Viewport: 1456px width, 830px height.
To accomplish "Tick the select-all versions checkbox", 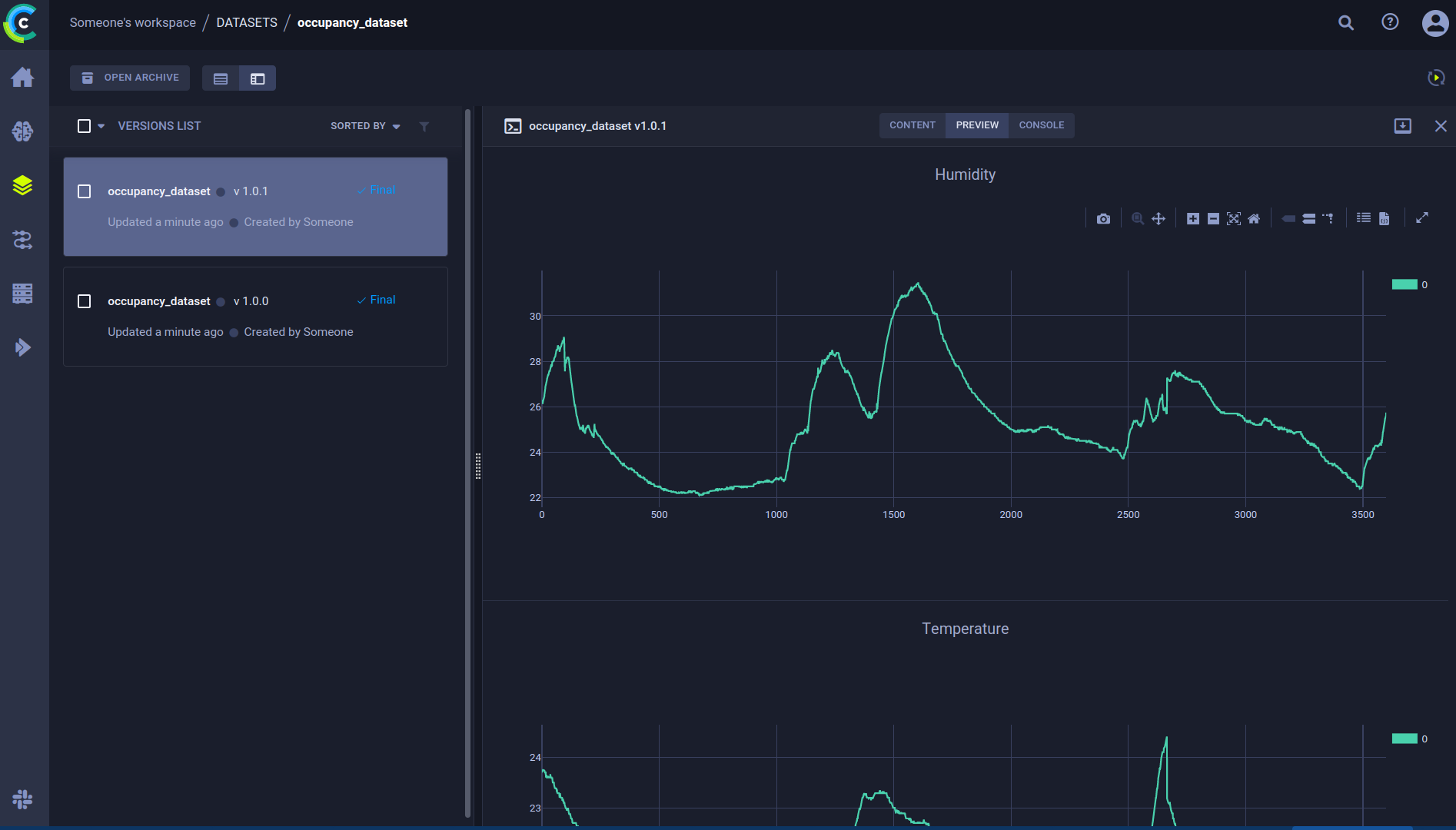I will point(85,126).
